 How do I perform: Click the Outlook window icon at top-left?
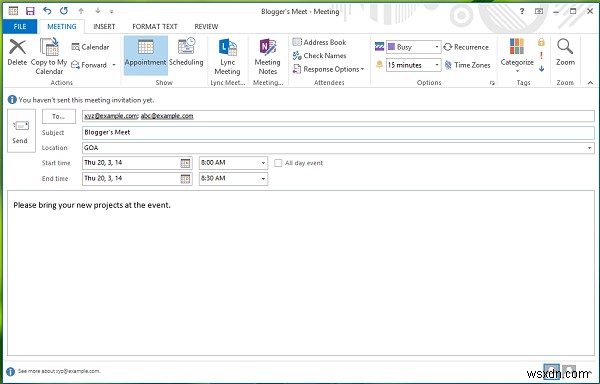point(13,11)
